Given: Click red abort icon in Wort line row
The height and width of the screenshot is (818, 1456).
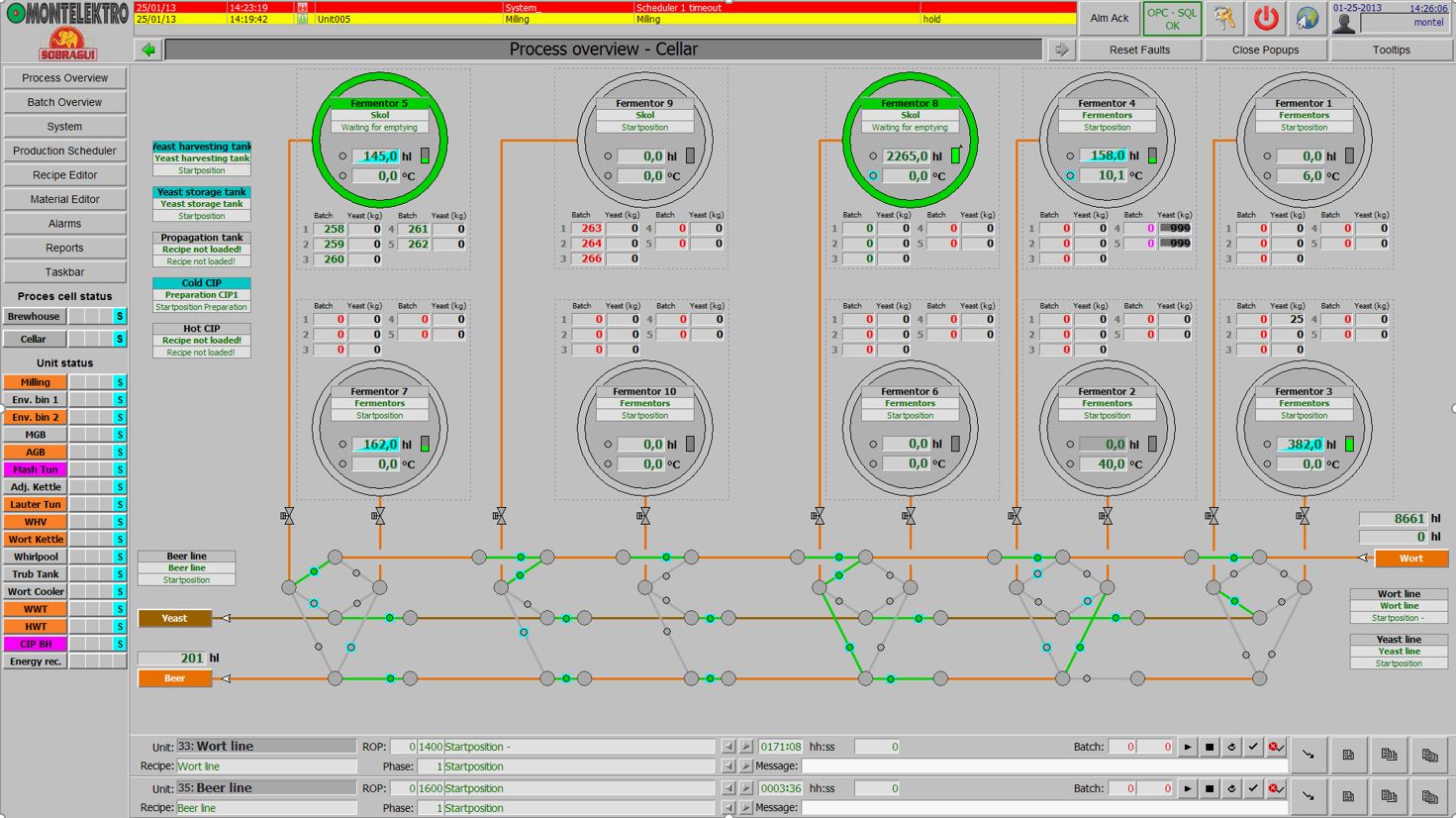Looking at the screenshot, I should [x=1276, y=748].
